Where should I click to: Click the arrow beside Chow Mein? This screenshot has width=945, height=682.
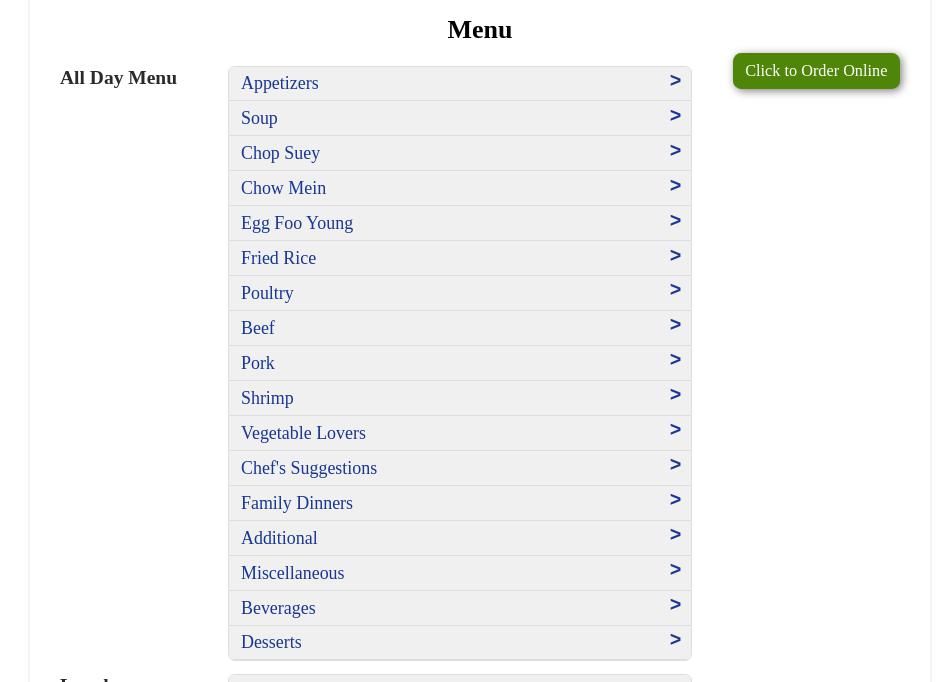pos(675,186)
